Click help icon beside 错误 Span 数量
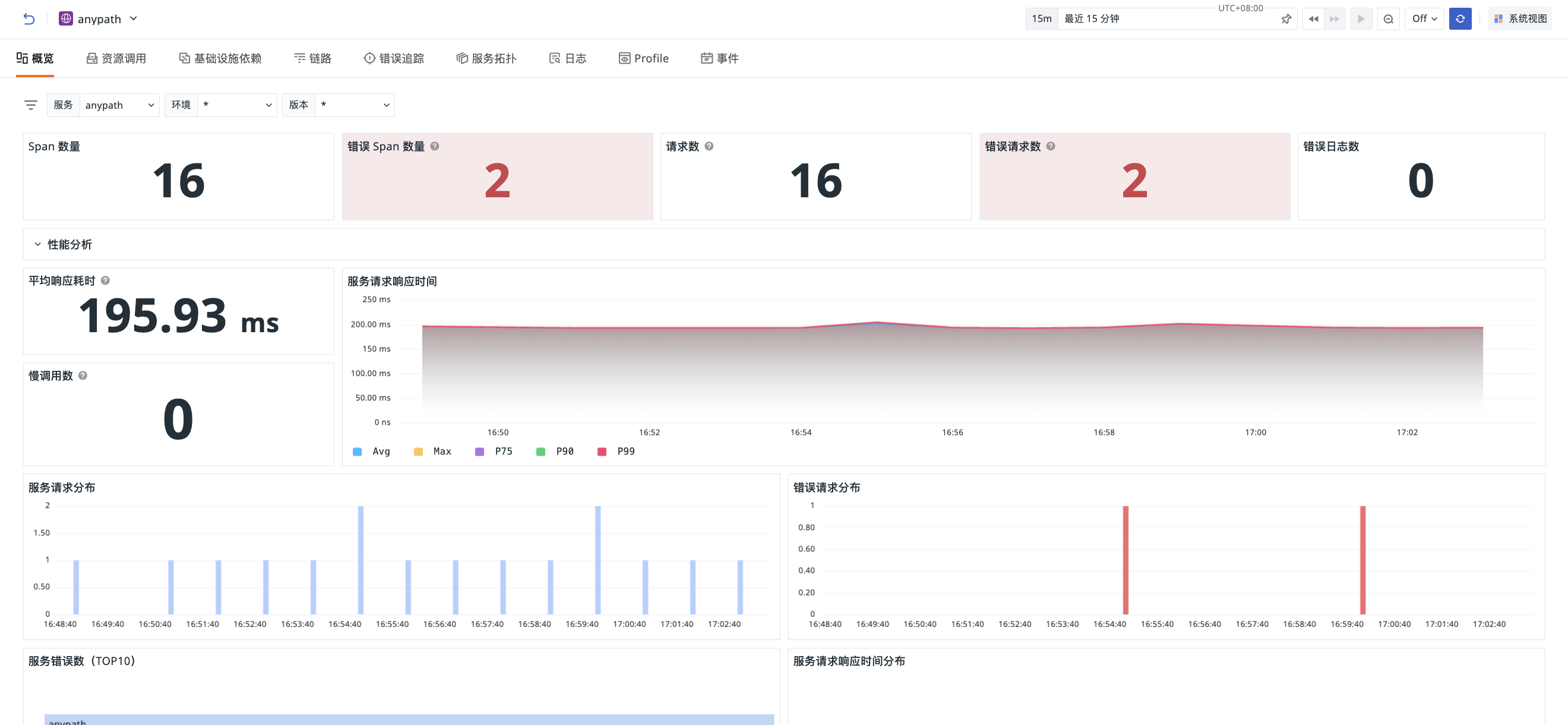1568x725 pixels. [435, 146]
